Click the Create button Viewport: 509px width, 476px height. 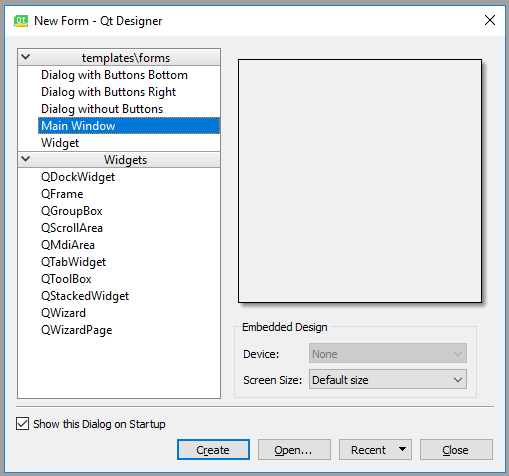[213, 450]
